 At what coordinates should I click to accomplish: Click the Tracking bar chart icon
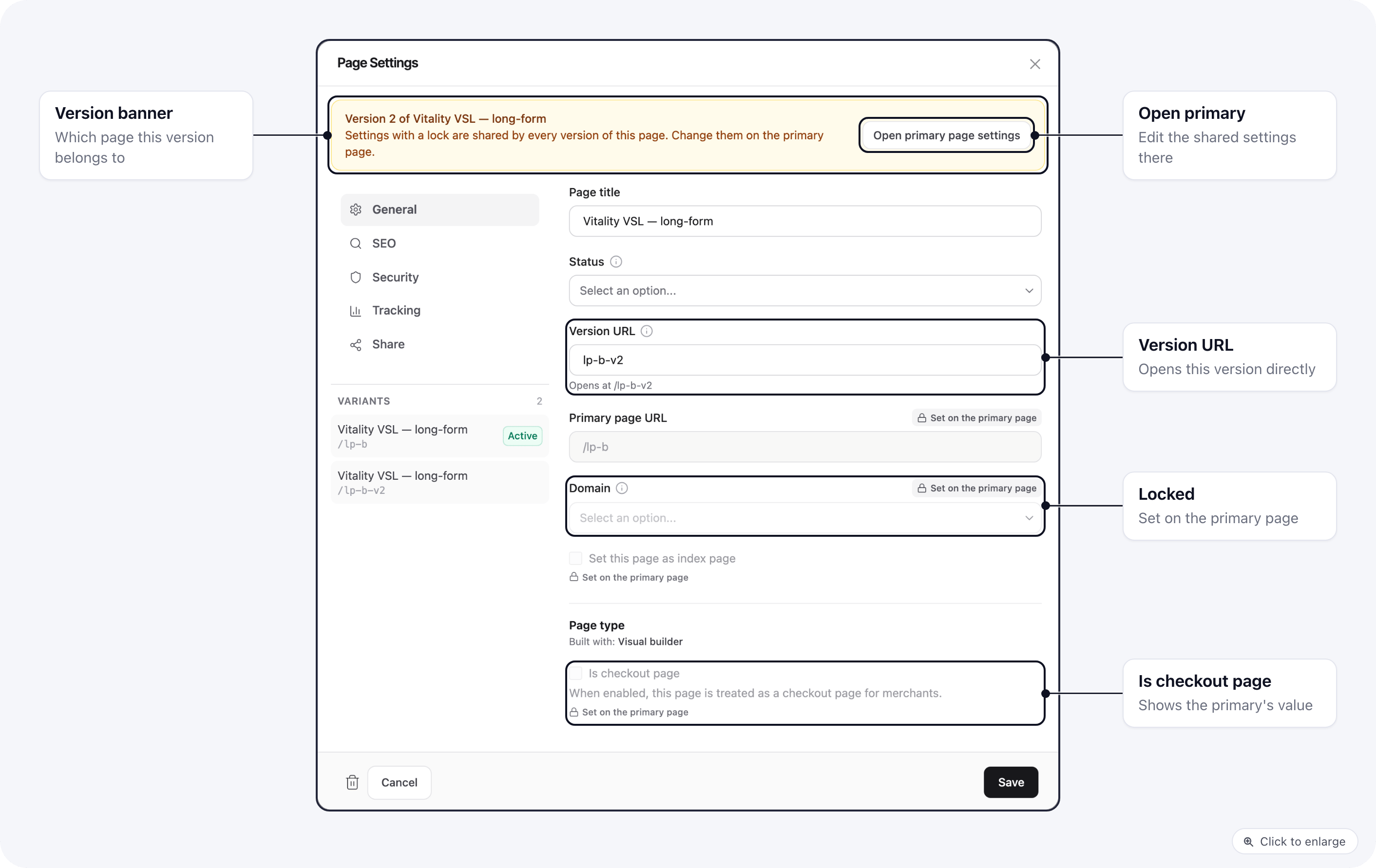[x=355, y=311]
